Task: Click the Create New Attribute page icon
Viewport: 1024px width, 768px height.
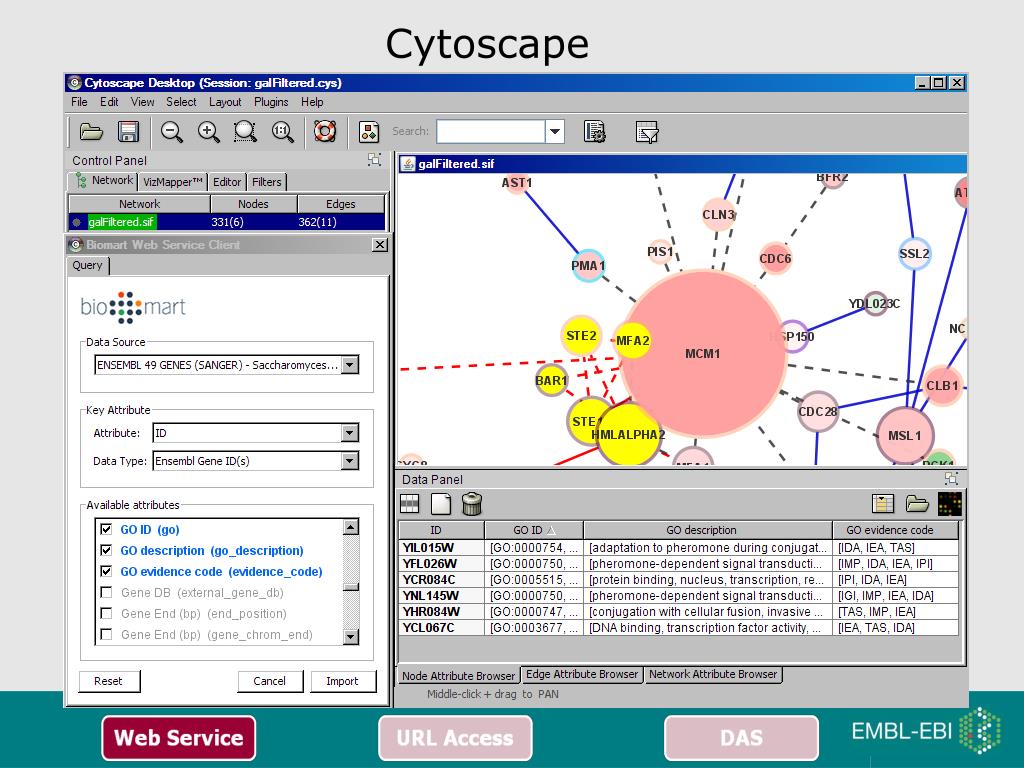Action: click(x=441, y=504)
